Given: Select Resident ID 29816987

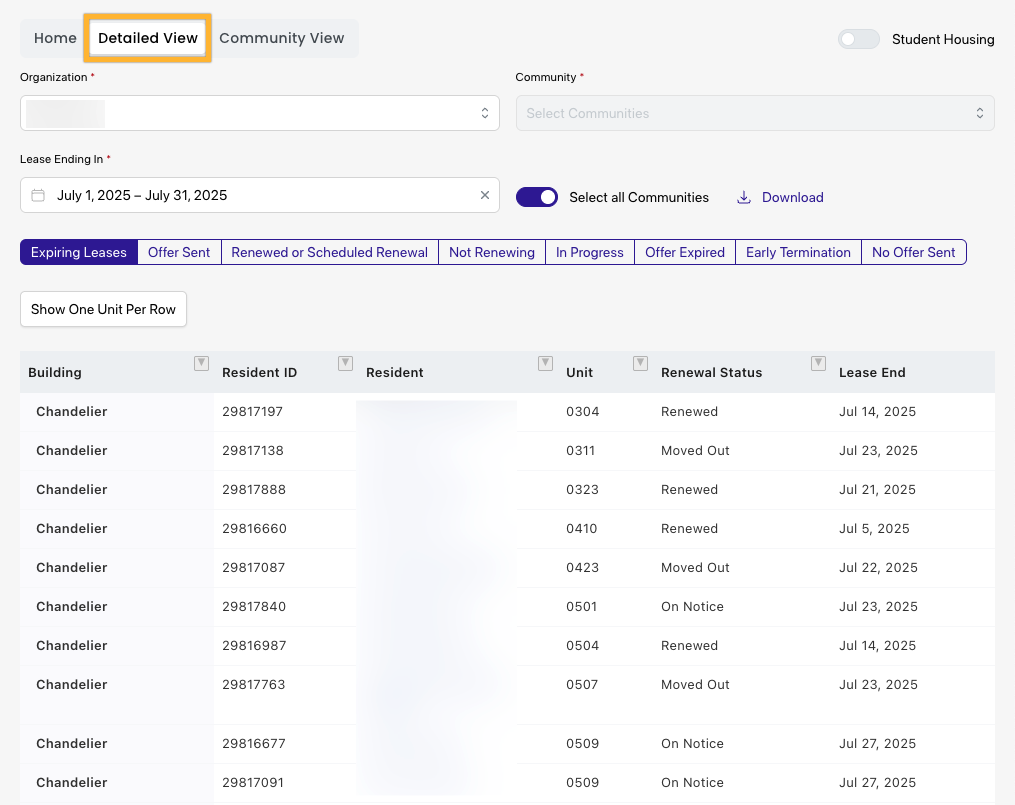Looking at the screenshot, I should click(x=254, y=646).
